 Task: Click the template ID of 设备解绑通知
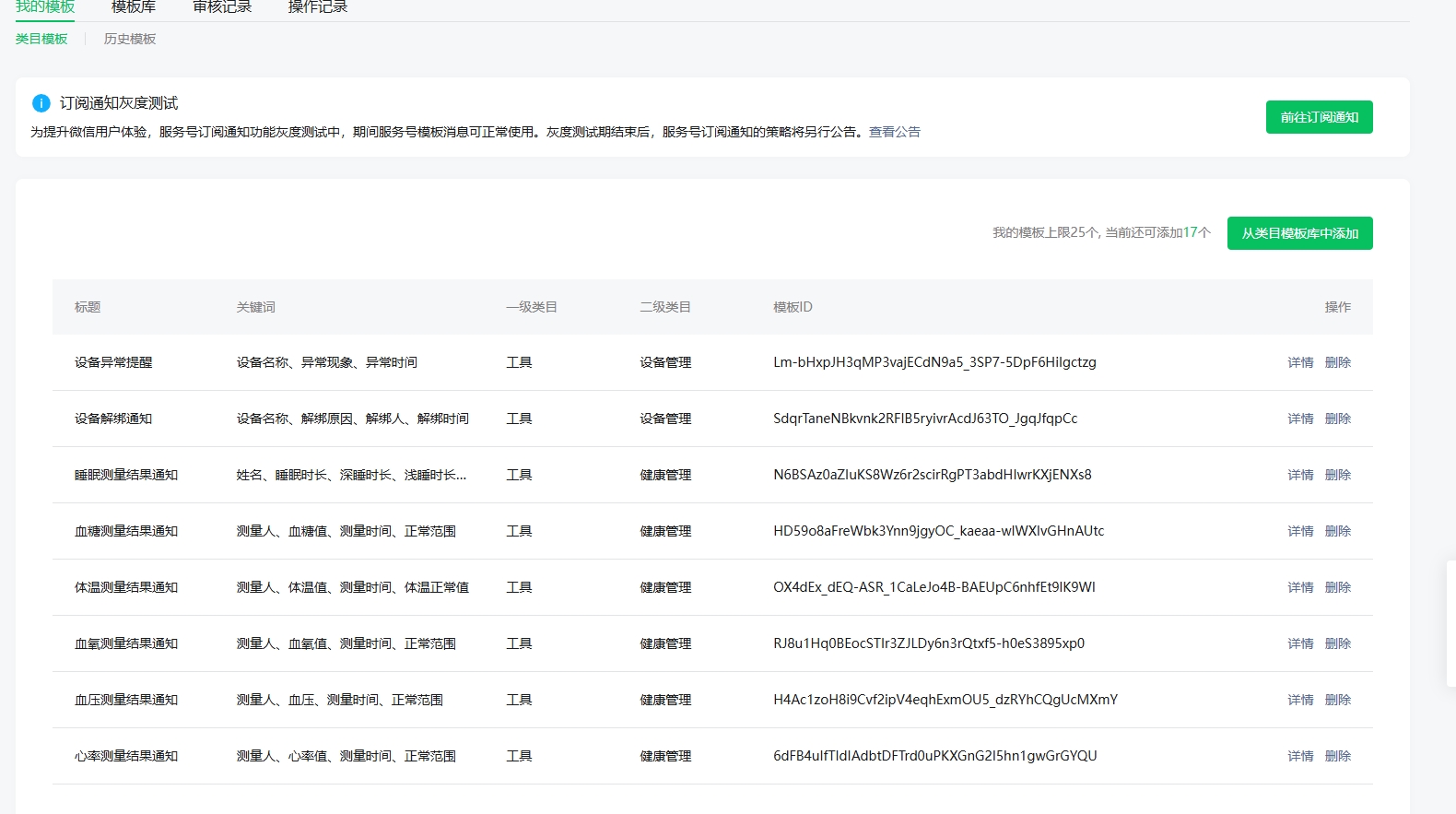[925, 419]
